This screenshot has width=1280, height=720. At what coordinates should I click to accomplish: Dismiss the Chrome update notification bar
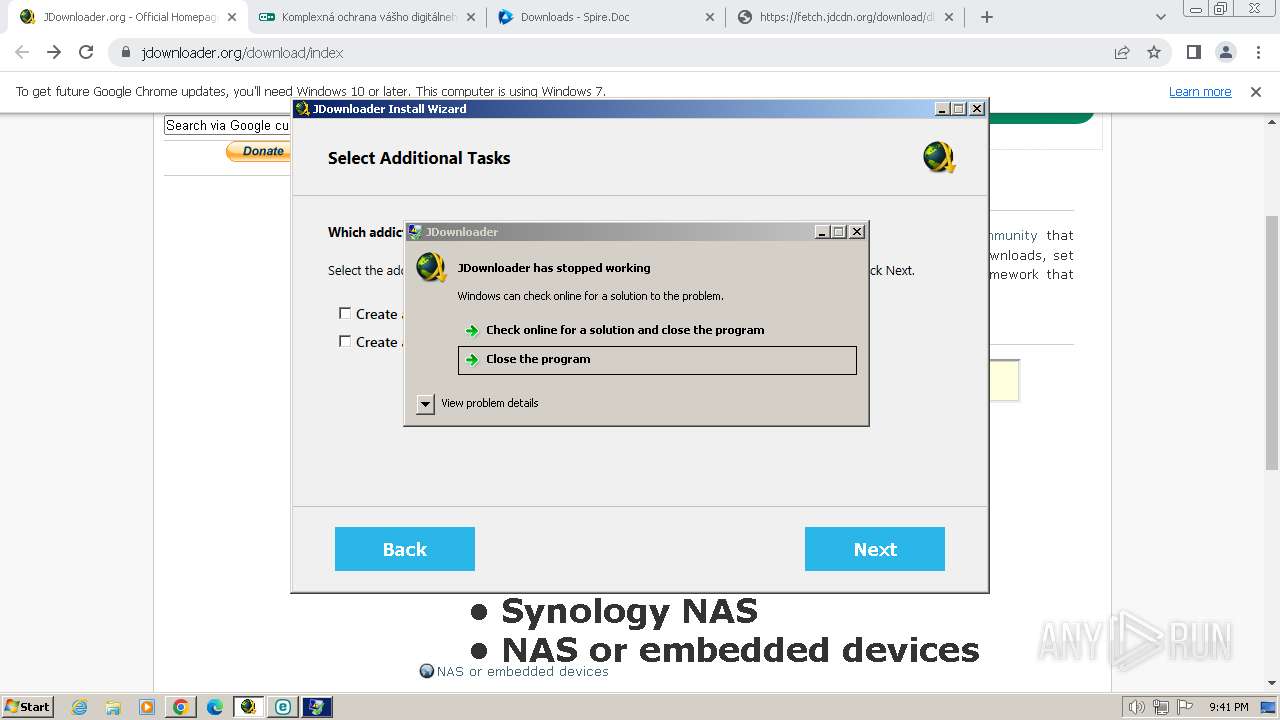point(1256,91)
